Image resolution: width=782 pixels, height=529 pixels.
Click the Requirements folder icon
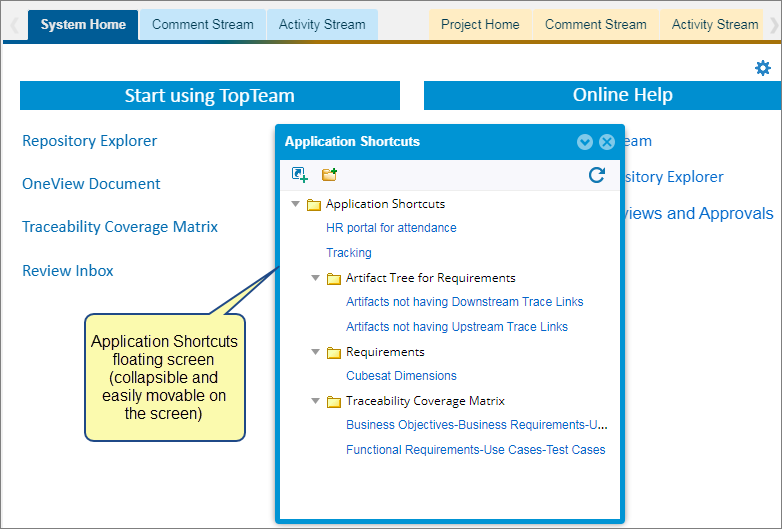pyautogui.click(x=334, y=353)
